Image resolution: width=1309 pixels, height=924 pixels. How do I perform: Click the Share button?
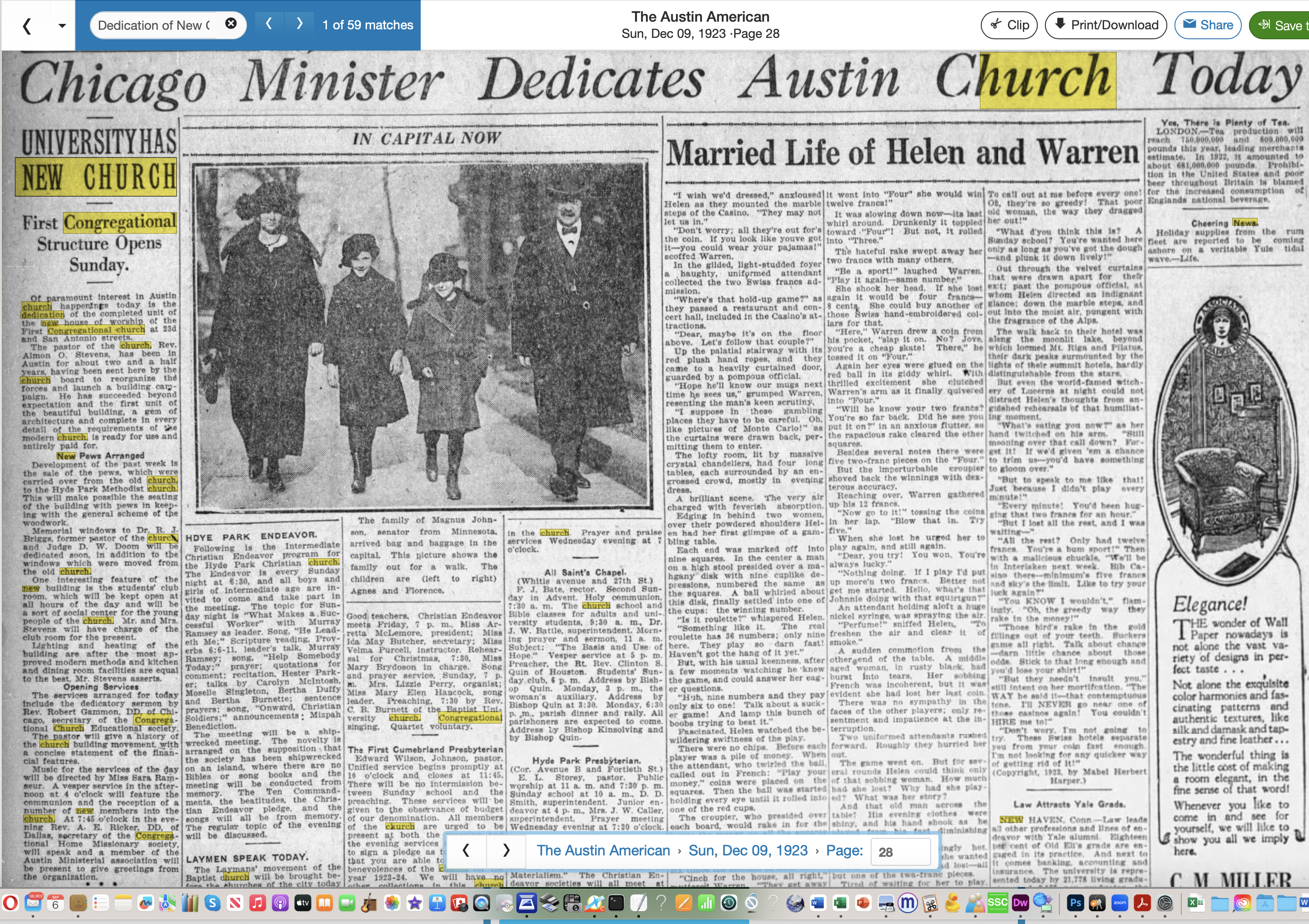tap(1207, 25)
